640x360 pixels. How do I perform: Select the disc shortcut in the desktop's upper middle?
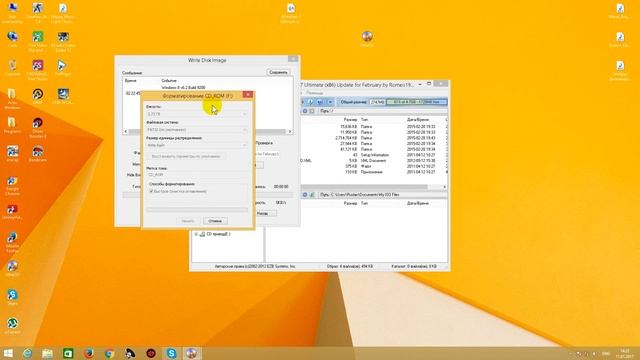click(367, 38)
